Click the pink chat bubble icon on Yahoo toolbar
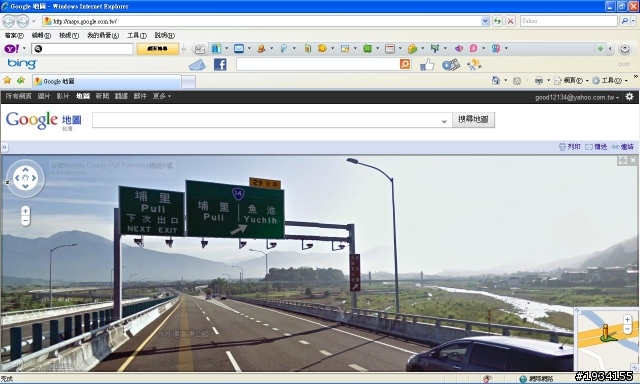The image size is (640, 384). click(473, 49)
